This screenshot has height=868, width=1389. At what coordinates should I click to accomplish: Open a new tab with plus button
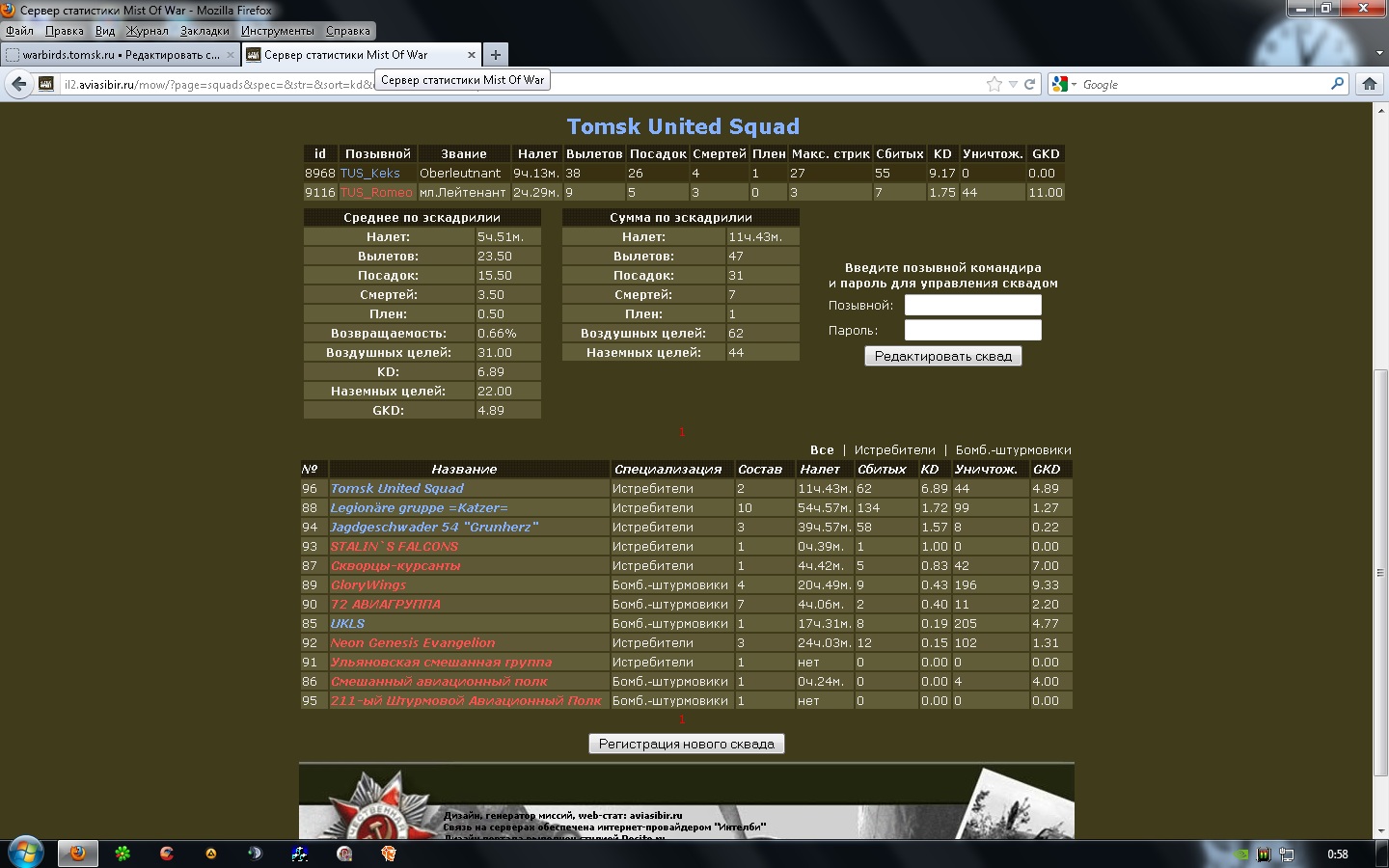tap(495, 55)
